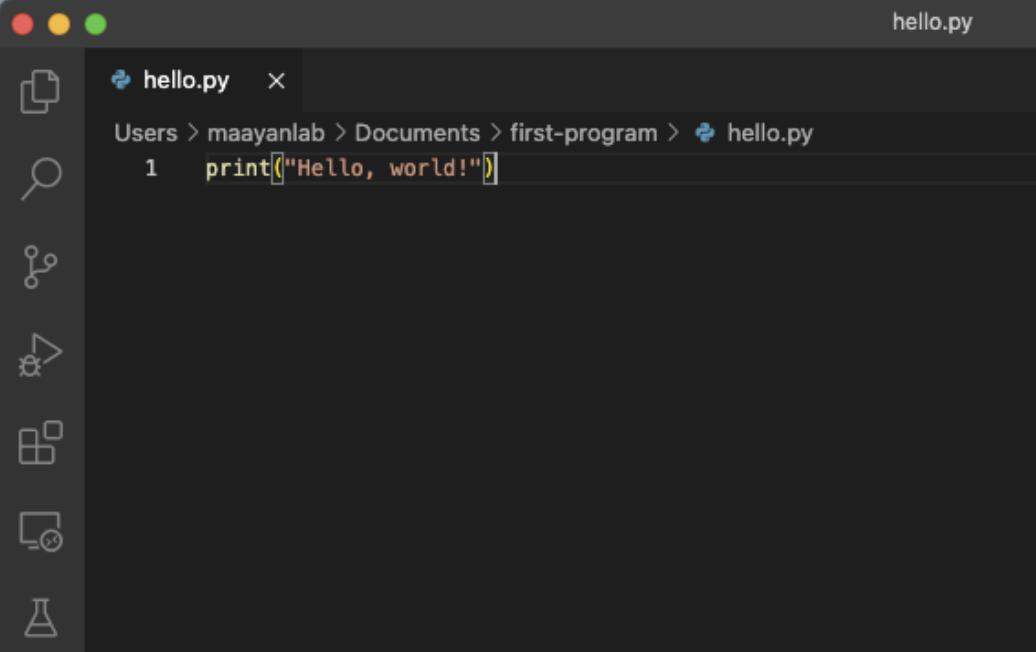
Task: Expand the Users breadcrumb segment
Action: click(145, 133)
